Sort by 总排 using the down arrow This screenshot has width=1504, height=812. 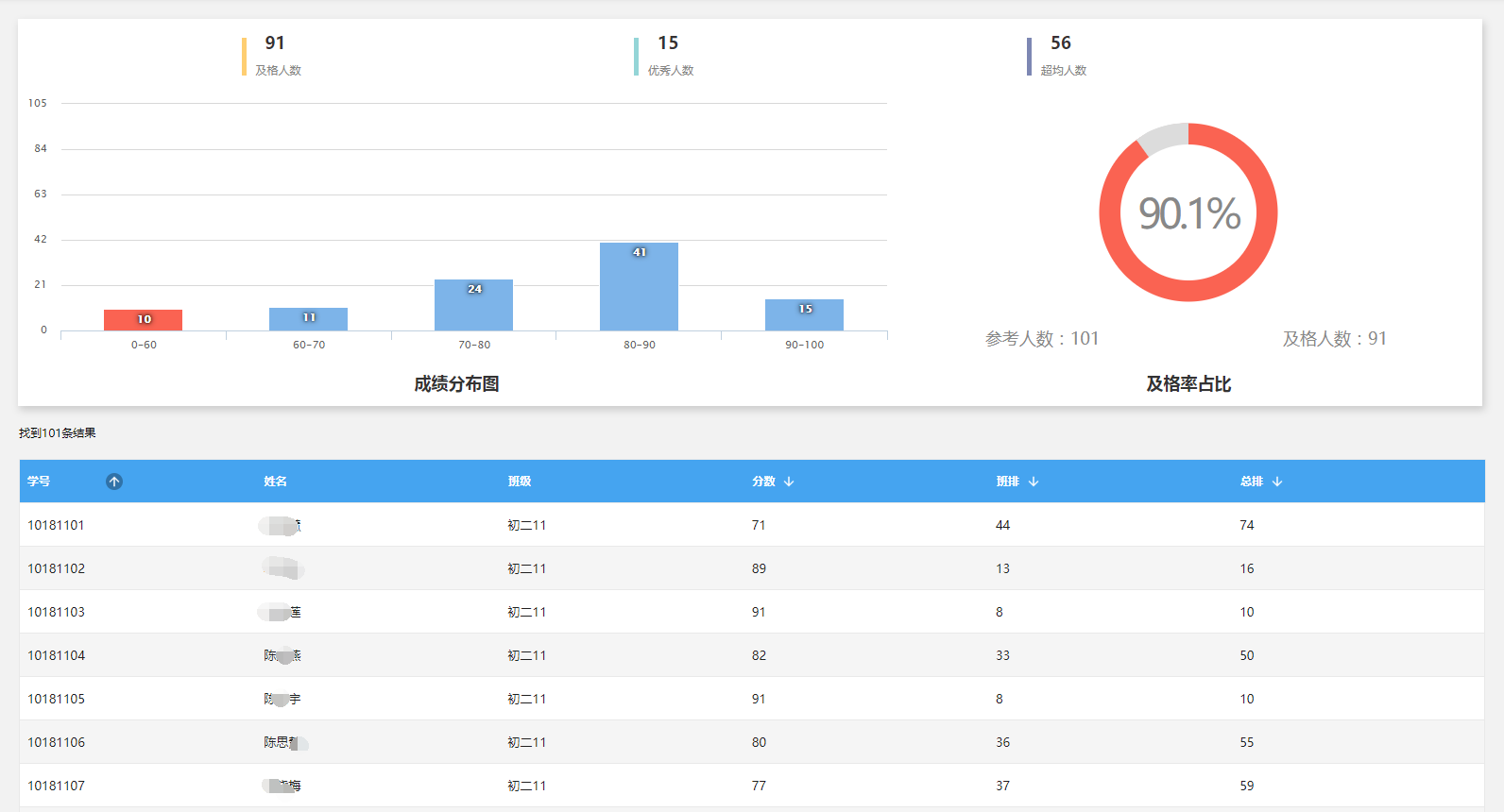[1277, 482]
